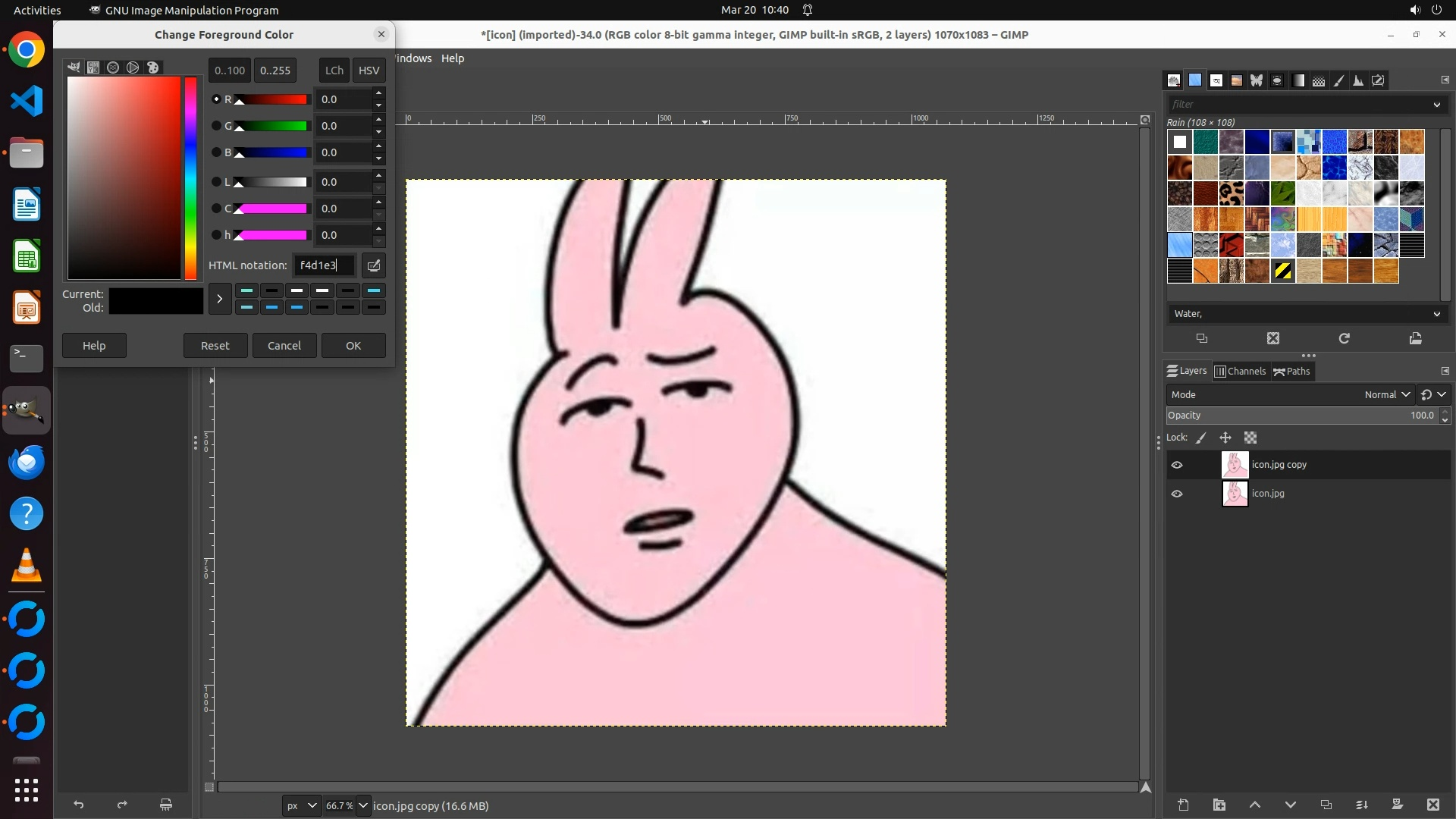Open the layer Mode dropdown
Viewport: 1456px width, 819px height.
(x=1385, y=394)
